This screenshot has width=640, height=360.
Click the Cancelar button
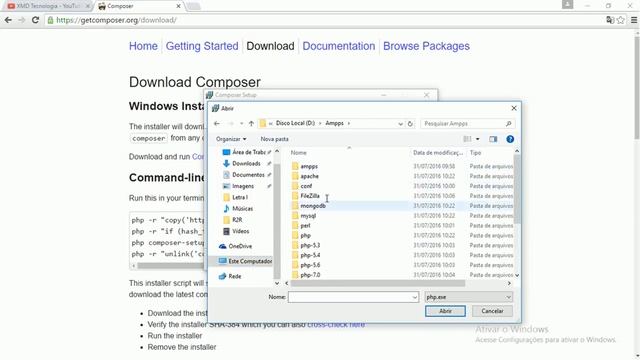(492, 311)
